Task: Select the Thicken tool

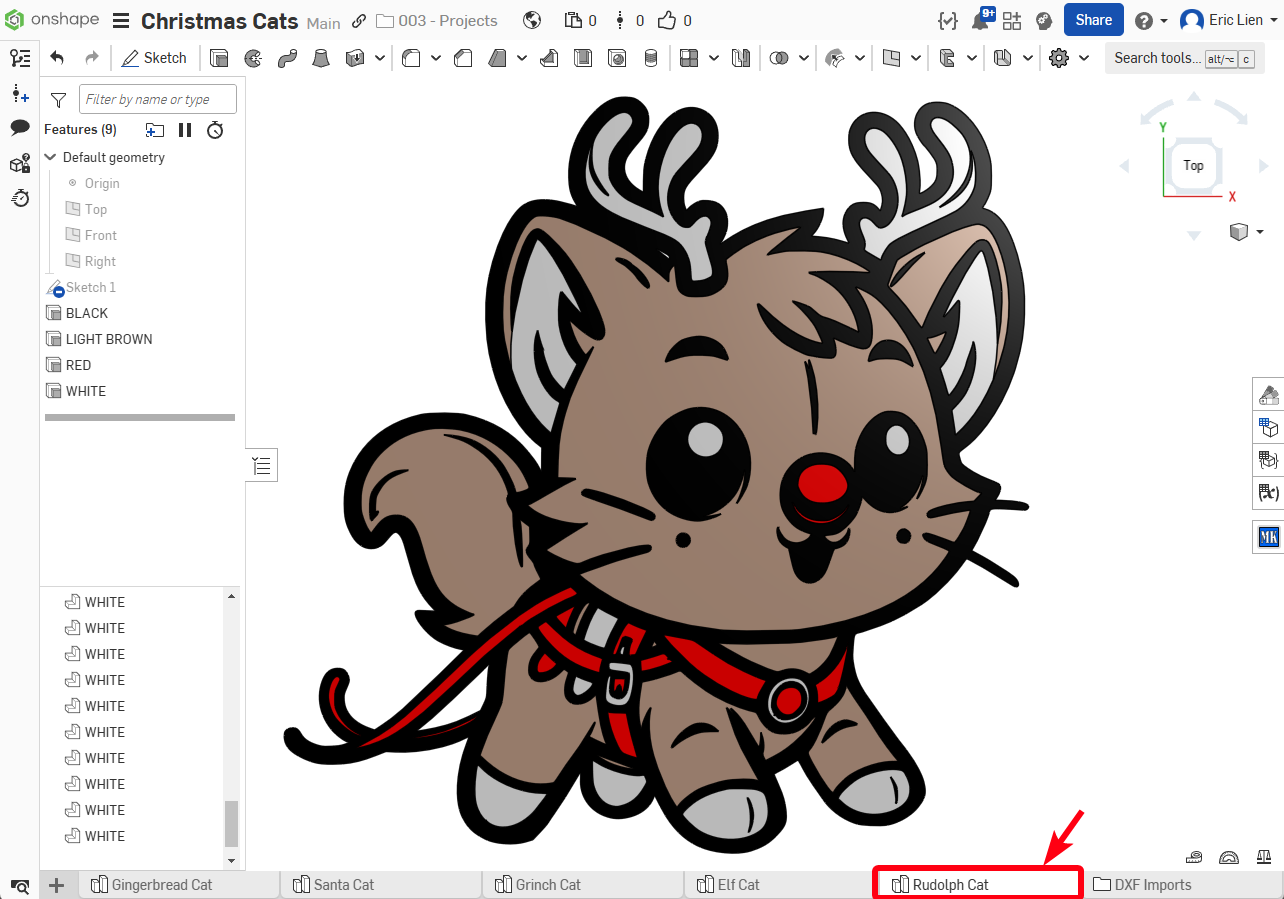Action: point(354,58)
